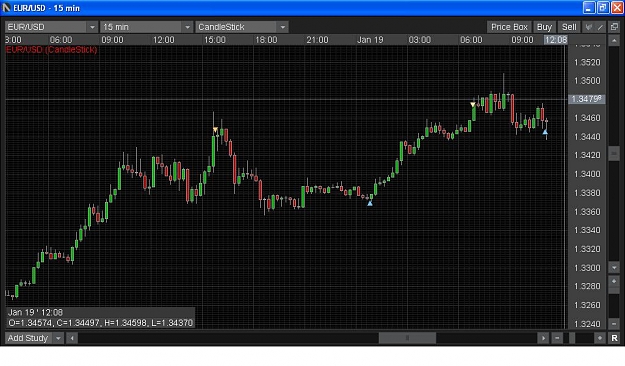Image resolution: width=625 pixels, height=366 pixels.
Task: Click the vertical scrollbar up arrow
Action: [614, 40]
